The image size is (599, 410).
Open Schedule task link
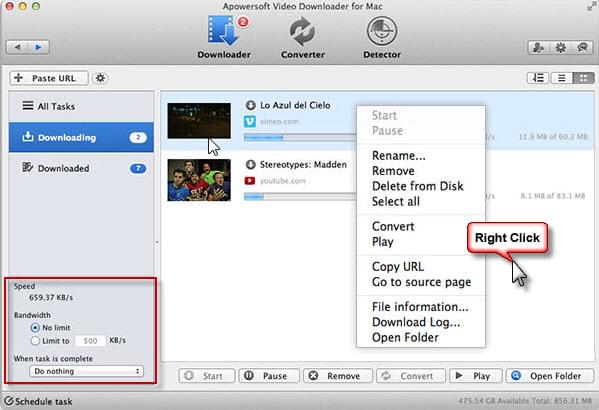coord(44,401)
